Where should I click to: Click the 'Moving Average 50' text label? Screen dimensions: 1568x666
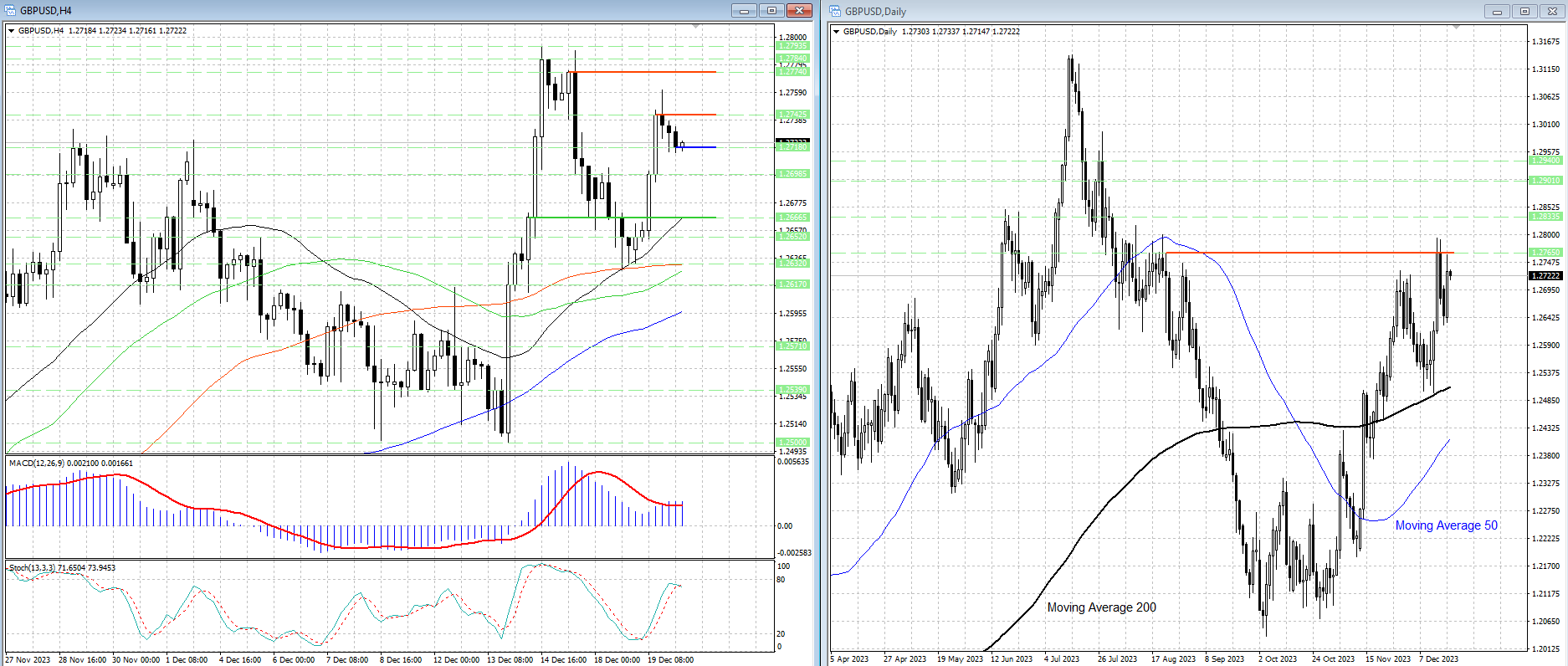(1446, 525)
